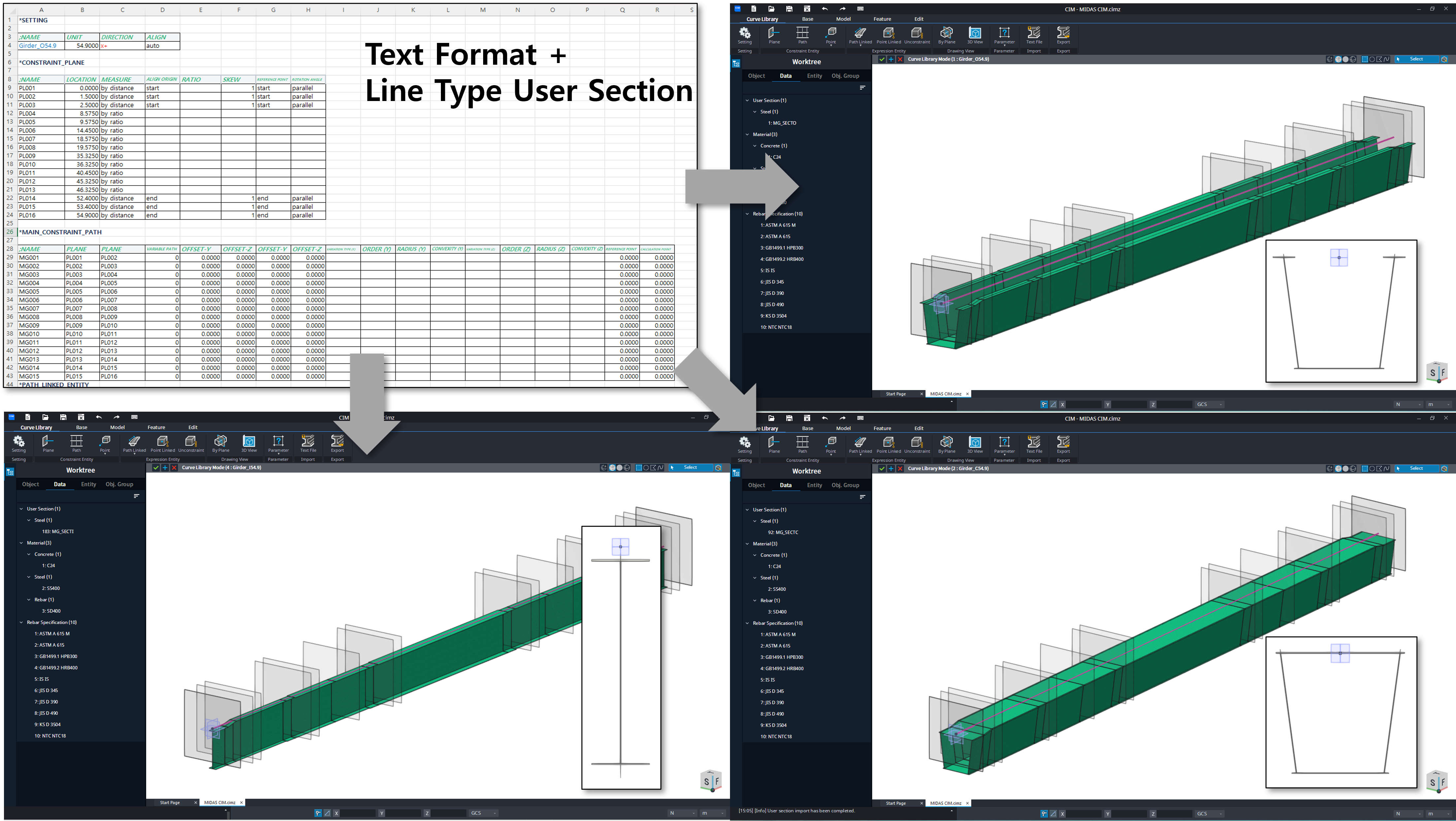Select '1: MG_SECTO' item in Girder_O54.9 worktree

tap(782, 123)
